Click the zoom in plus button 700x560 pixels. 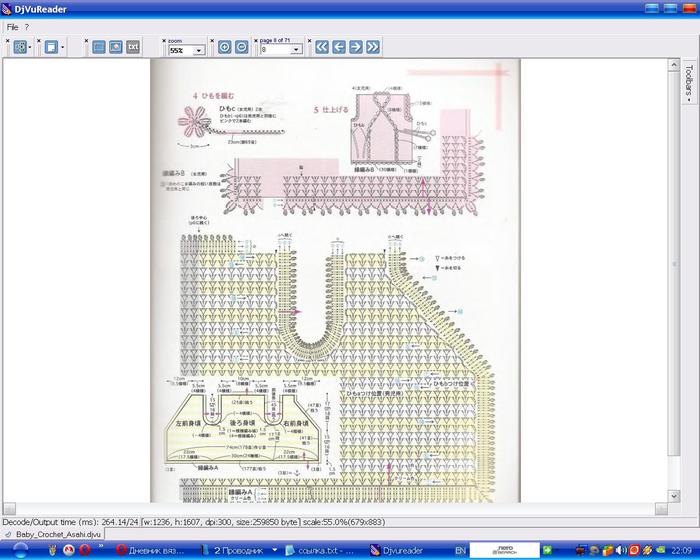point(225,46)
